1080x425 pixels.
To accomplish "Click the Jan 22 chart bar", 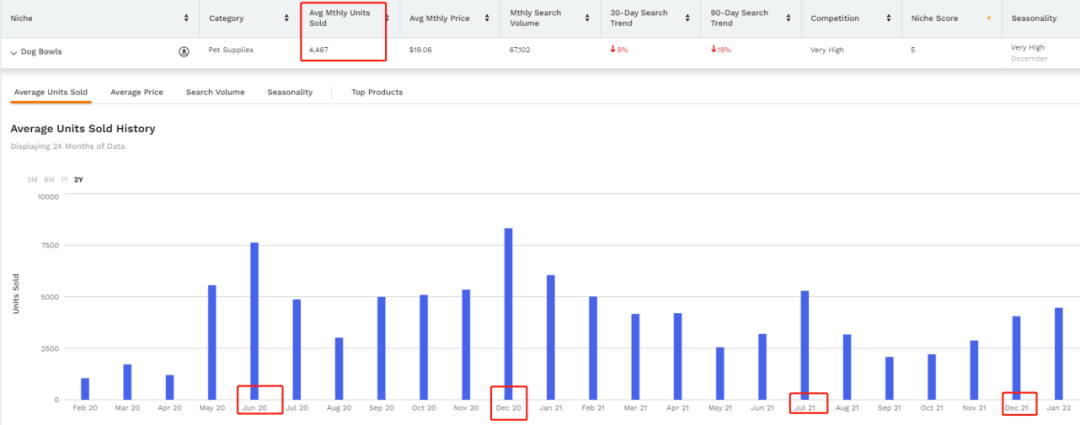I will (x=1059, y=354).
